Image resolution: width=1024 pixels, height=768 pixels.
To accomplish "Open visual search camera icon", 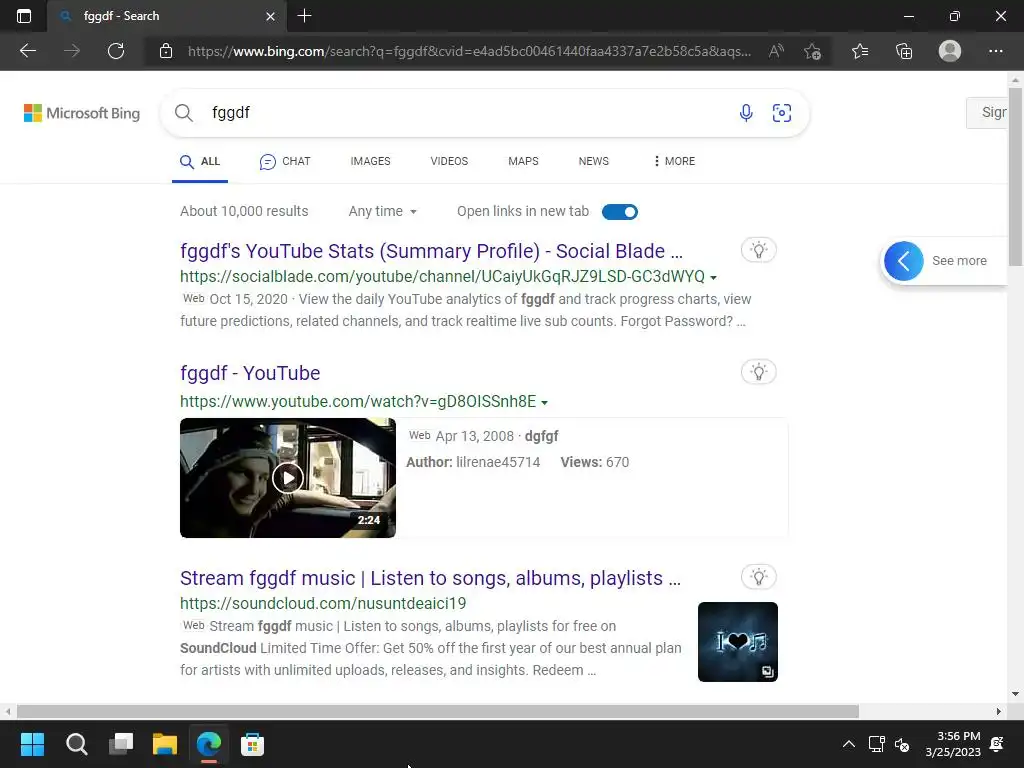I will click(782, 113).
